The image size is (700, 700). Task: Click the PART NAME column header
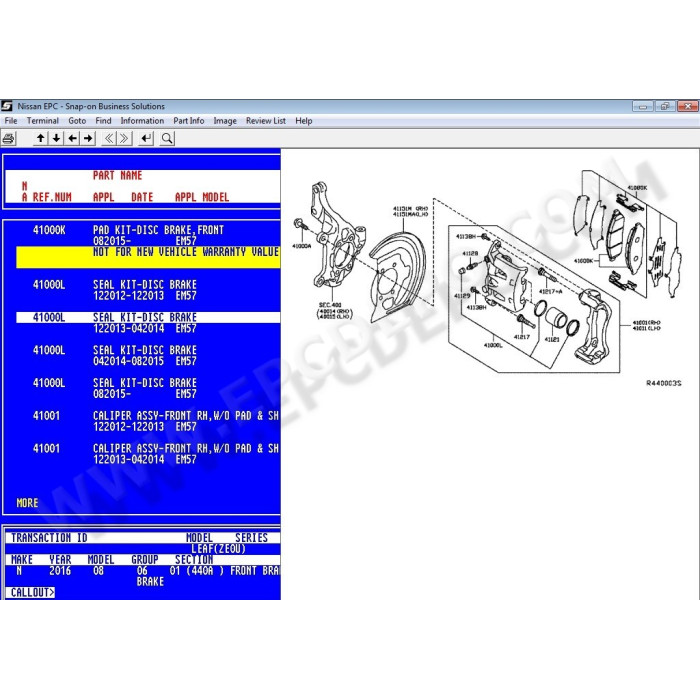click(x=117, y=175)
